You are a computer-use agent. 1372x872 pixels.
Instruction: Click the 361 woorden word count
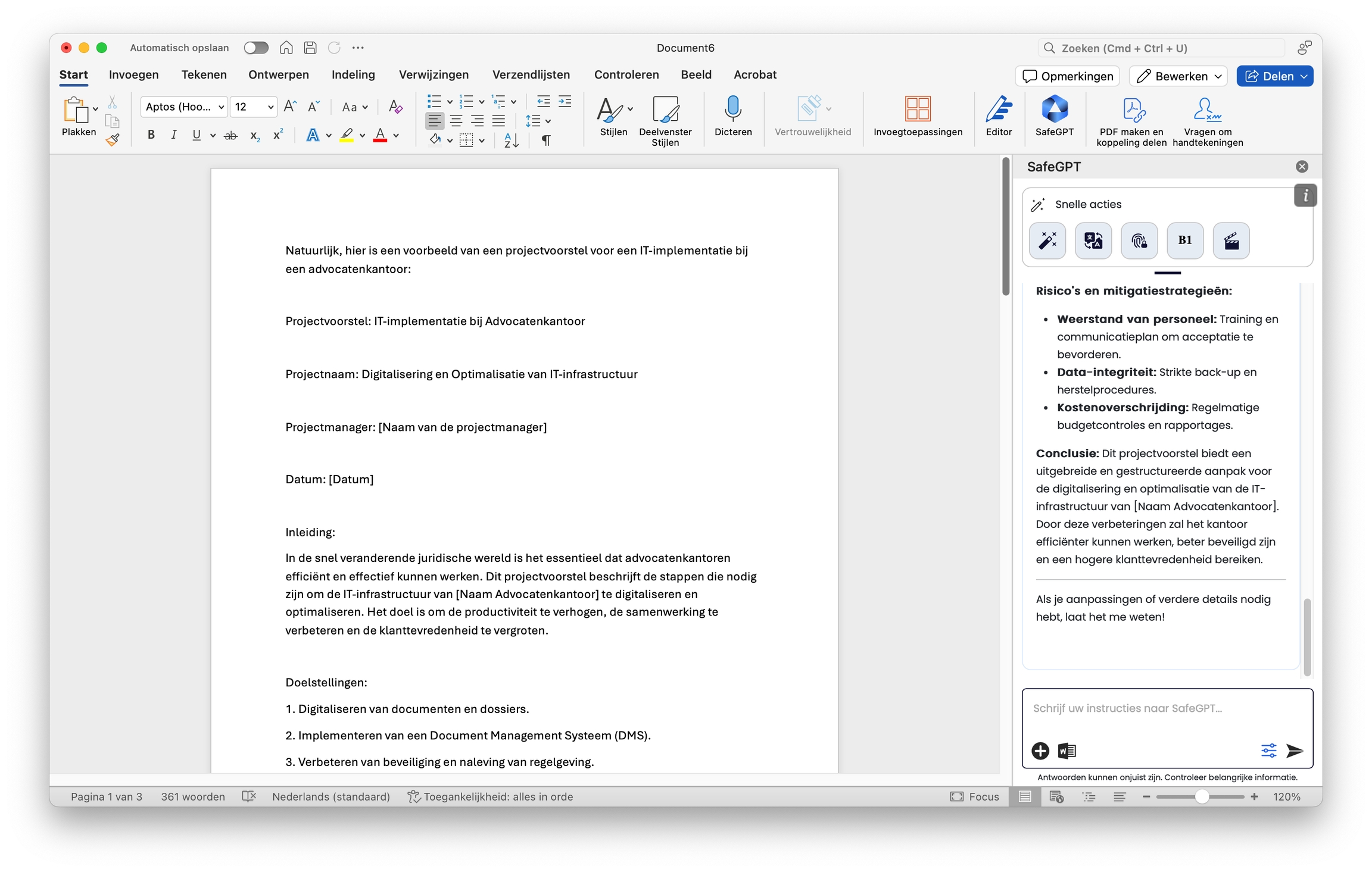(193, 796)
